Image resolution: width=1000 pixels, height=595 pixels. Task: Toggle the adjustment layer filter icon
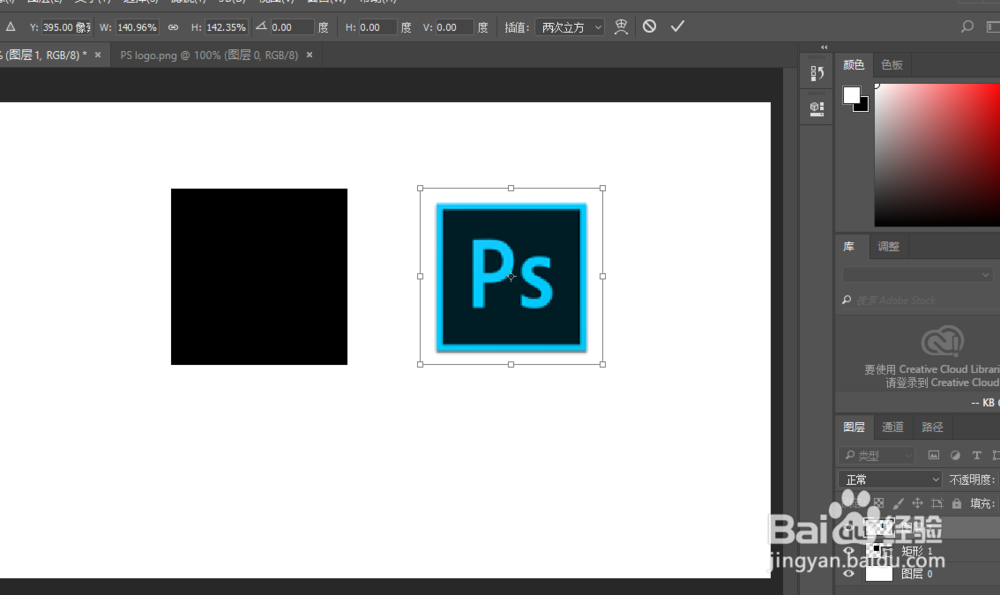pos(955,455)
